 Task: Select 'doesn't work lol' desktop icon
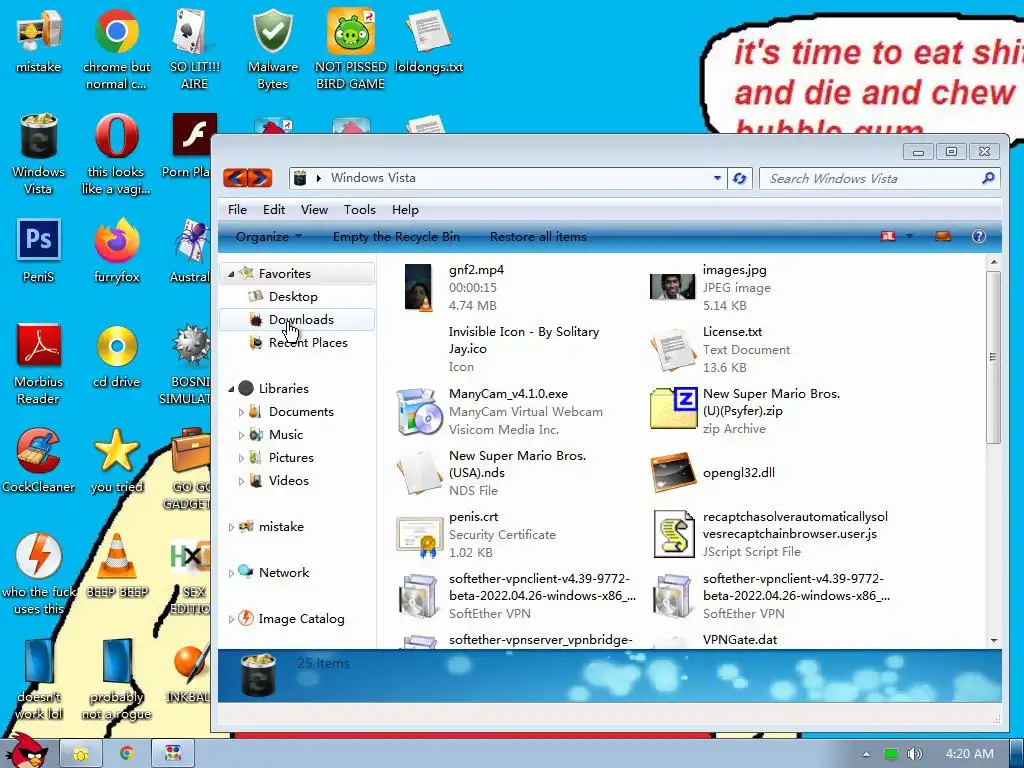click(39, 679)
